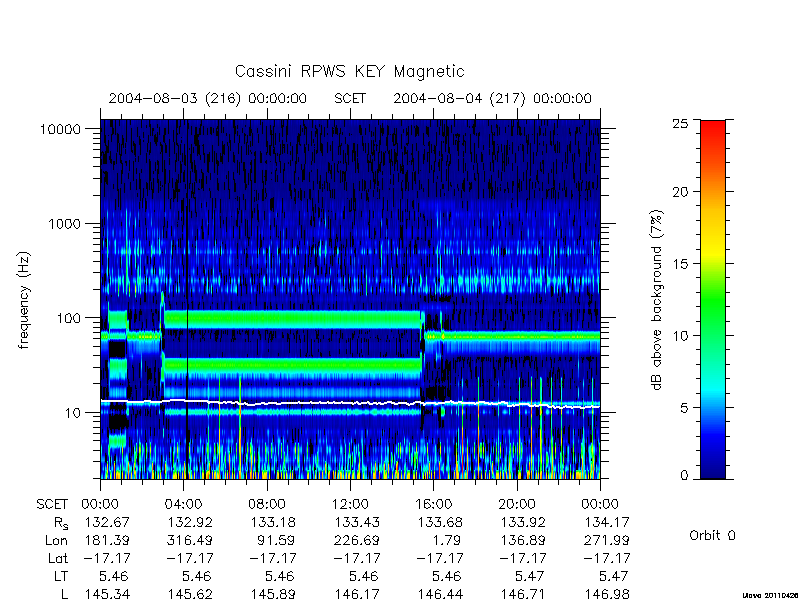
Task: Click the Lon value '271.99'
Action: (607, 540)
